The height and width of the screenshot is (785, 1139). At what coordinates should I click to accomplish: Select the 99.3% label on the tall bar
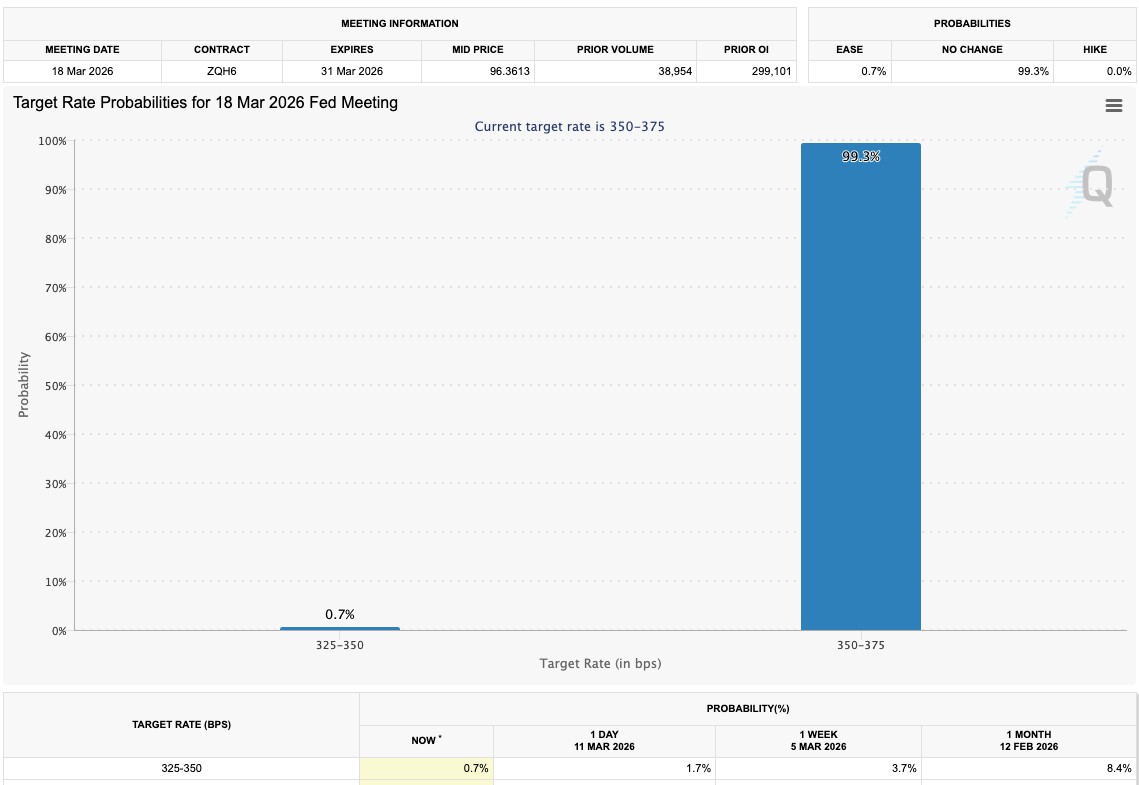point(861,156)
